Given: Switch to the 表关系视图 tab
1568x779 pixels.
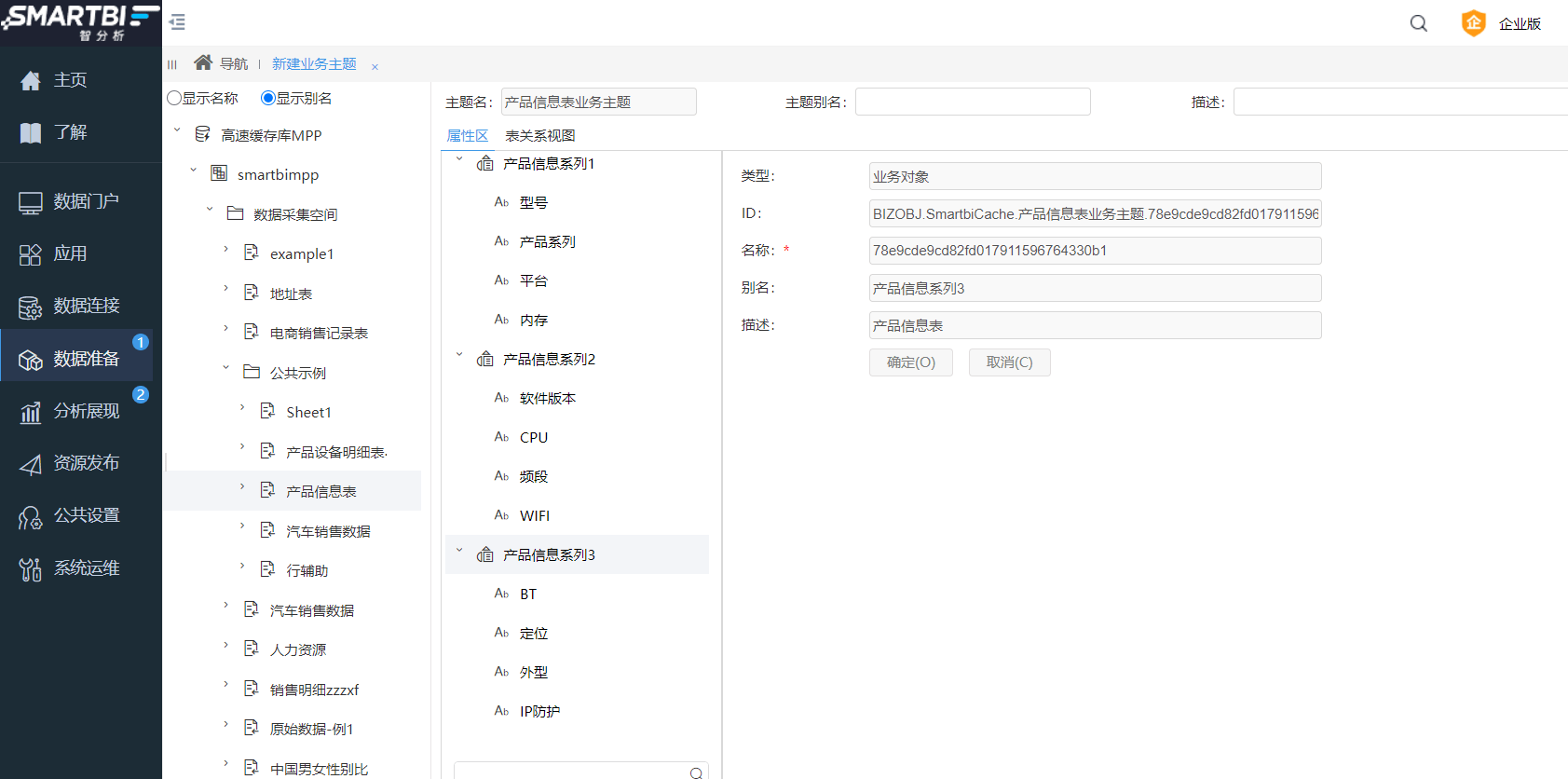Looking at the screenshot, I should pos(540,135).
